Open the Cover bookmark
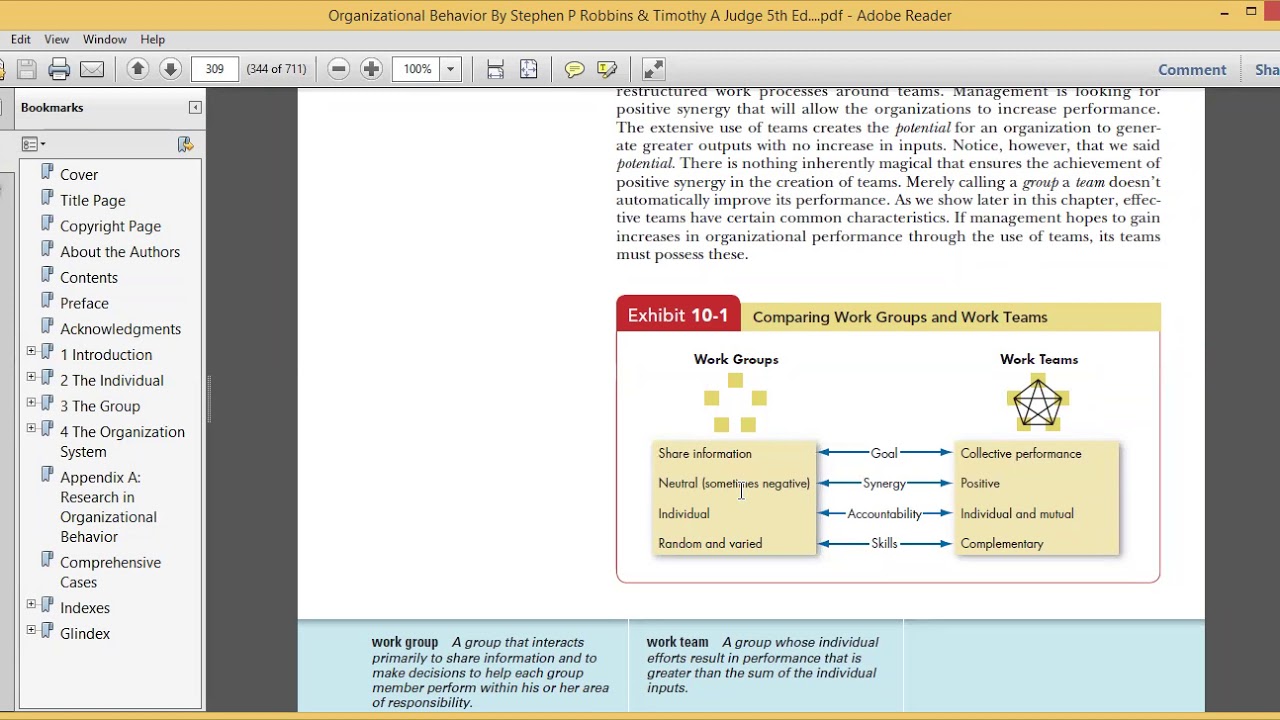This screenshot has height=720, width=1280. pyautogui.click(x=79, y=174)
